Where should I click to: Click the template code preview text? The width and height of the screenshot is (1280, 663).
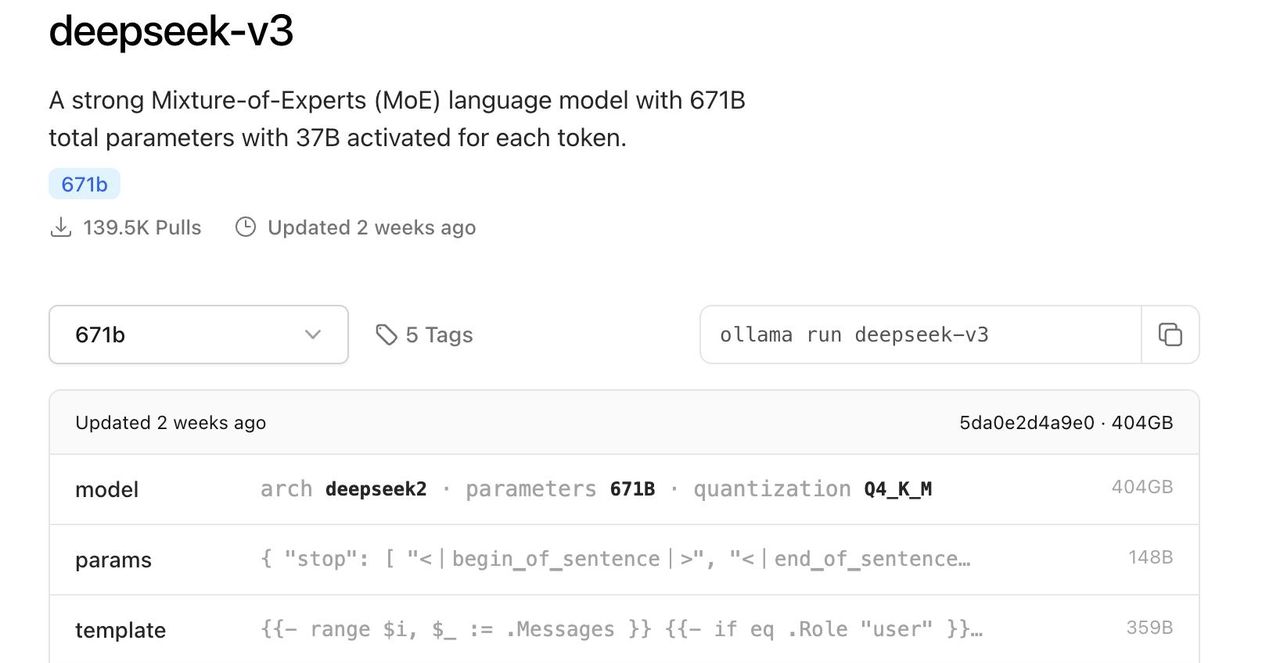[620, 629]
